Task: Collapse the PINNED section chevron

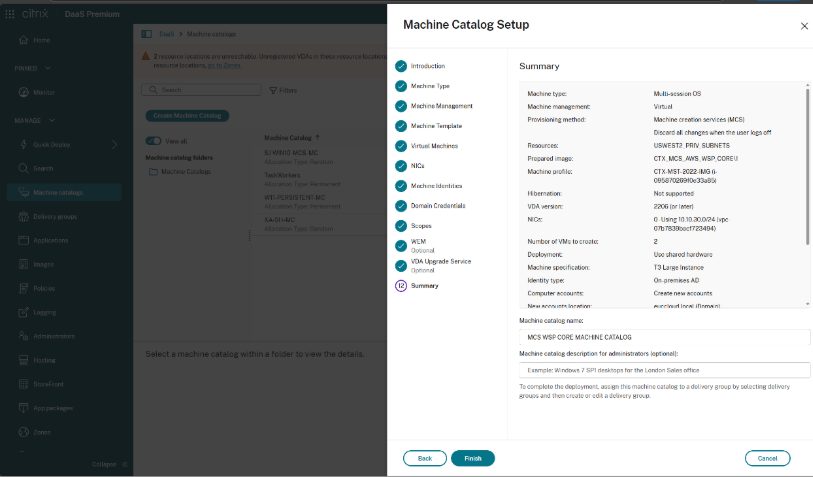Action: click(x=48, y=68)
